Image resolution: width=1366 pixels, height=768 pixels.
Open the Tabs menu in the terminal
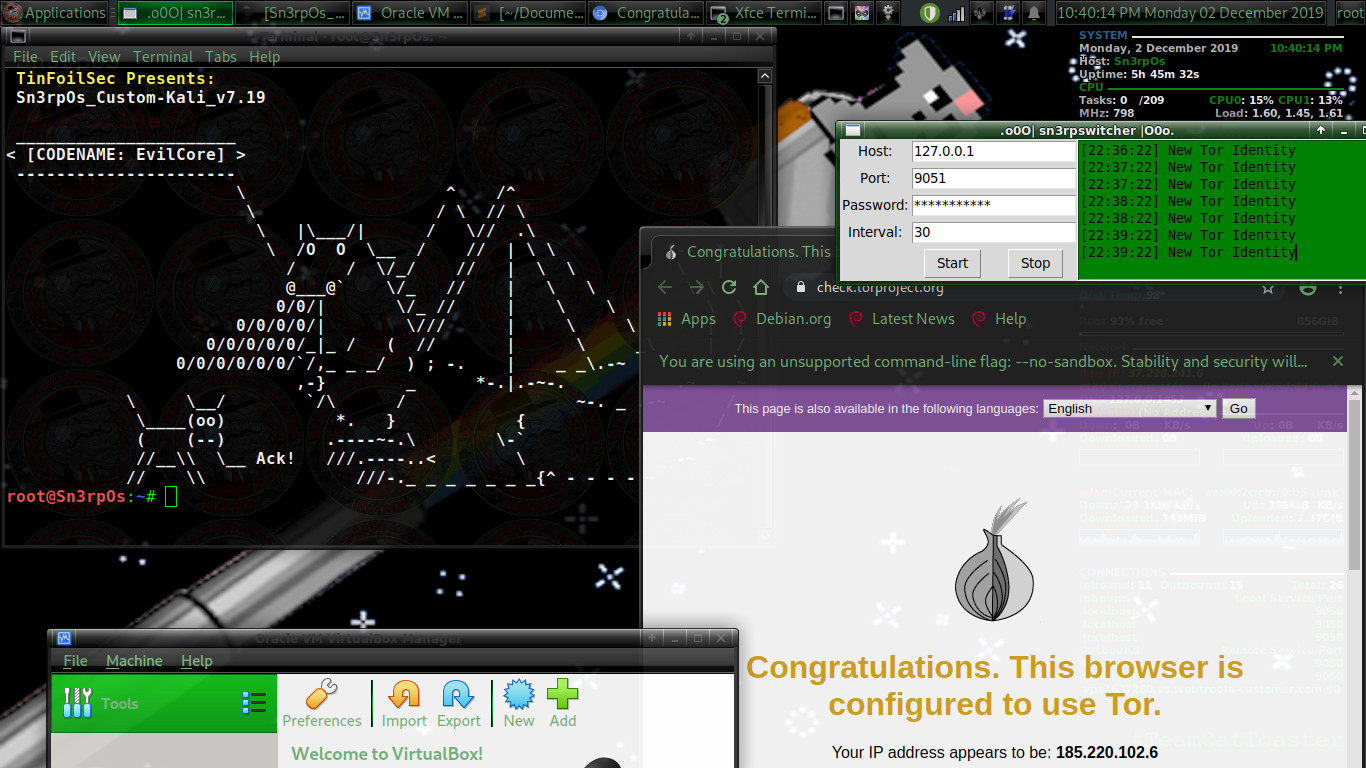point(221,57)
